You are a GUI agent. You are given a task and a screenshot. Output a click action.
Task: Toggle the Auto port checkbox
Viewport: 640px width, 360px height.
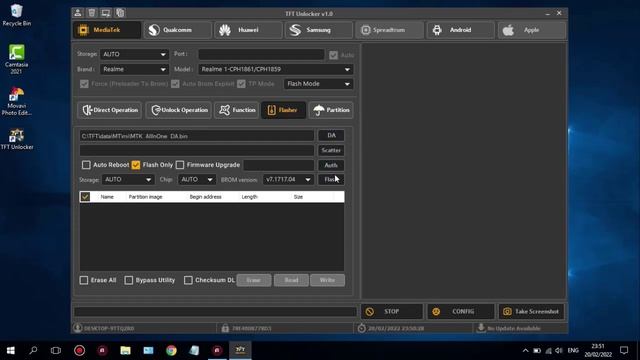(x=333, y=55)
